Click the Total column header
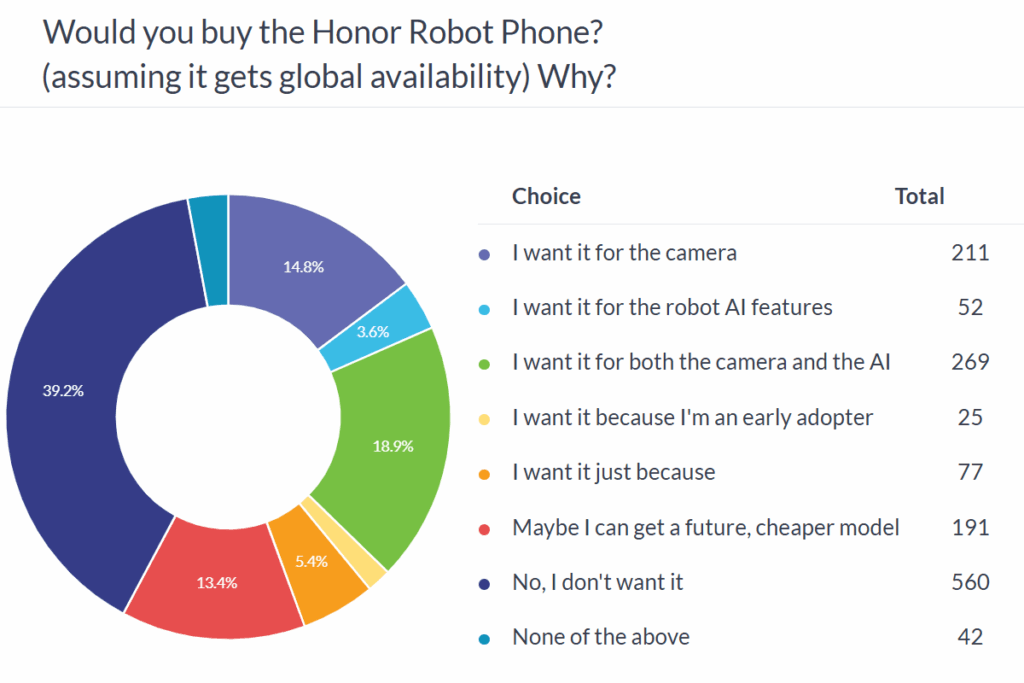Screen dimensions: 1024x683 919,196
